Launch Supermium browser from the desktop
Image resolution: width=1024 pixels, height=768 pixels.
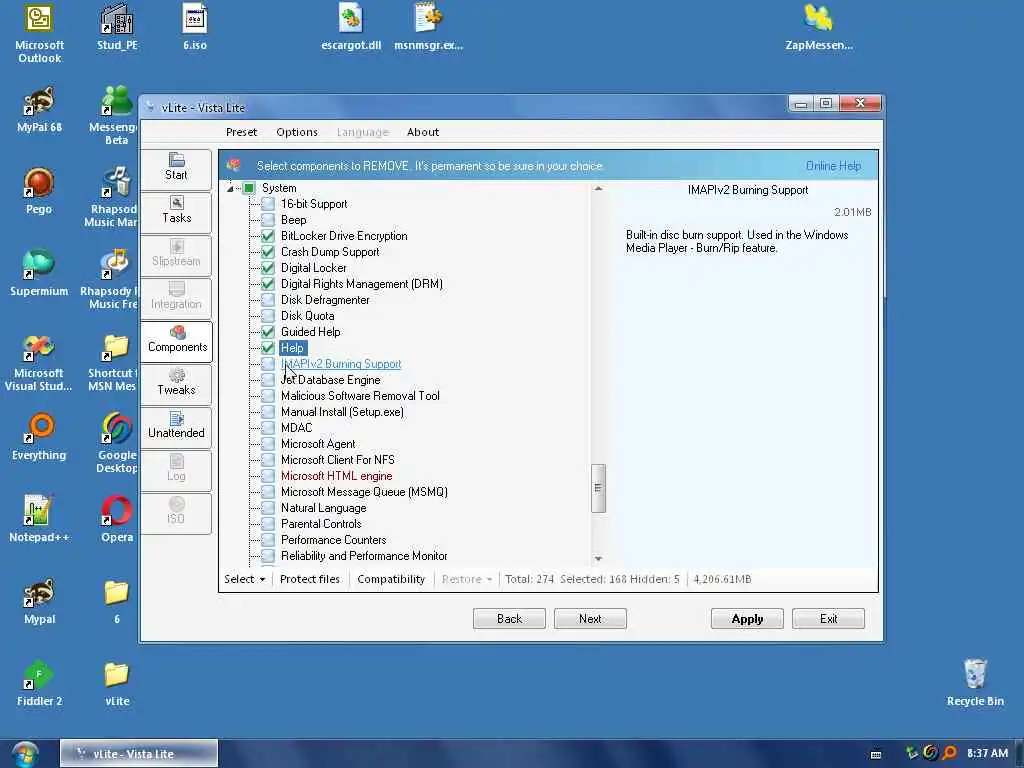tap(39, 273)
